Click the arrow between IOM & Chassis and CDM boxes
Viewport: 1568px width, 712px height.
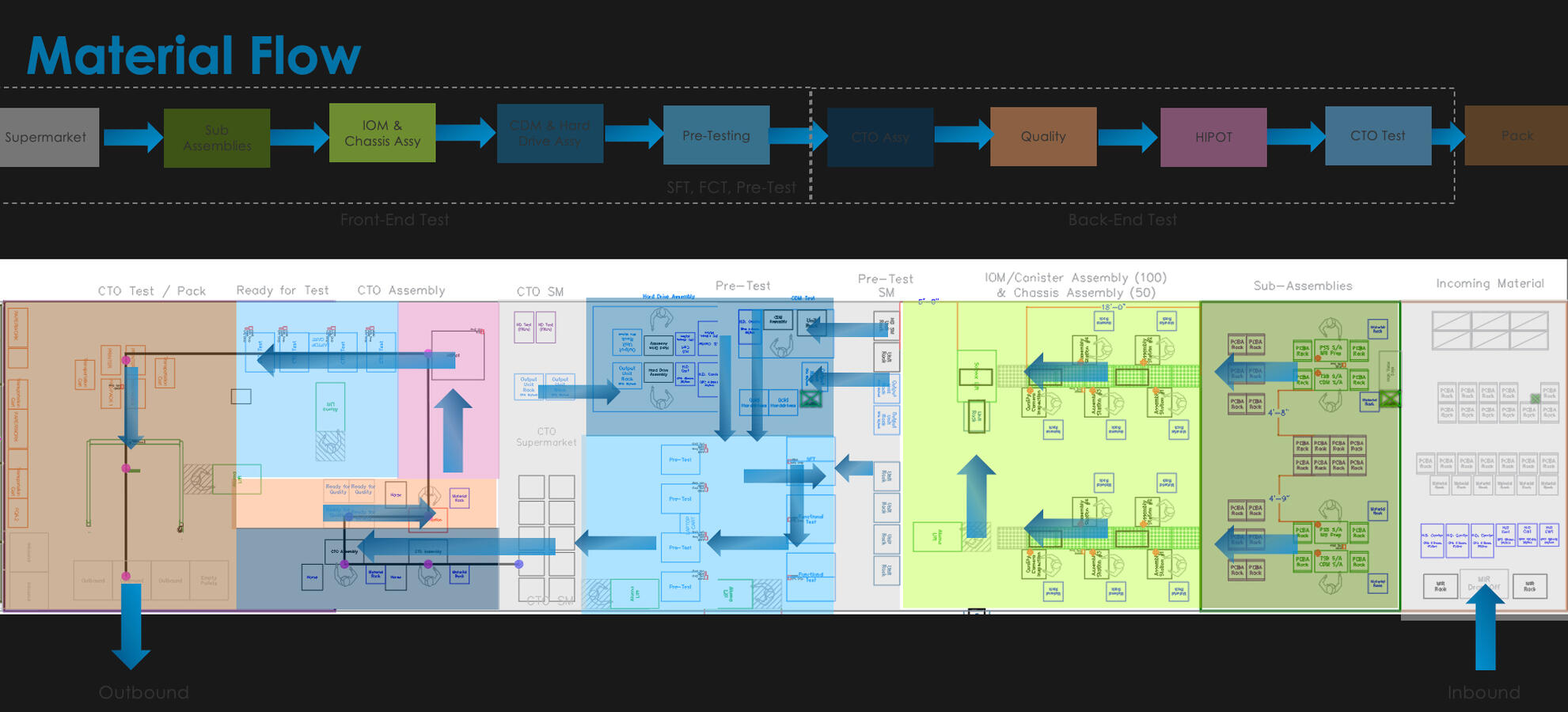tap(465, 132)
